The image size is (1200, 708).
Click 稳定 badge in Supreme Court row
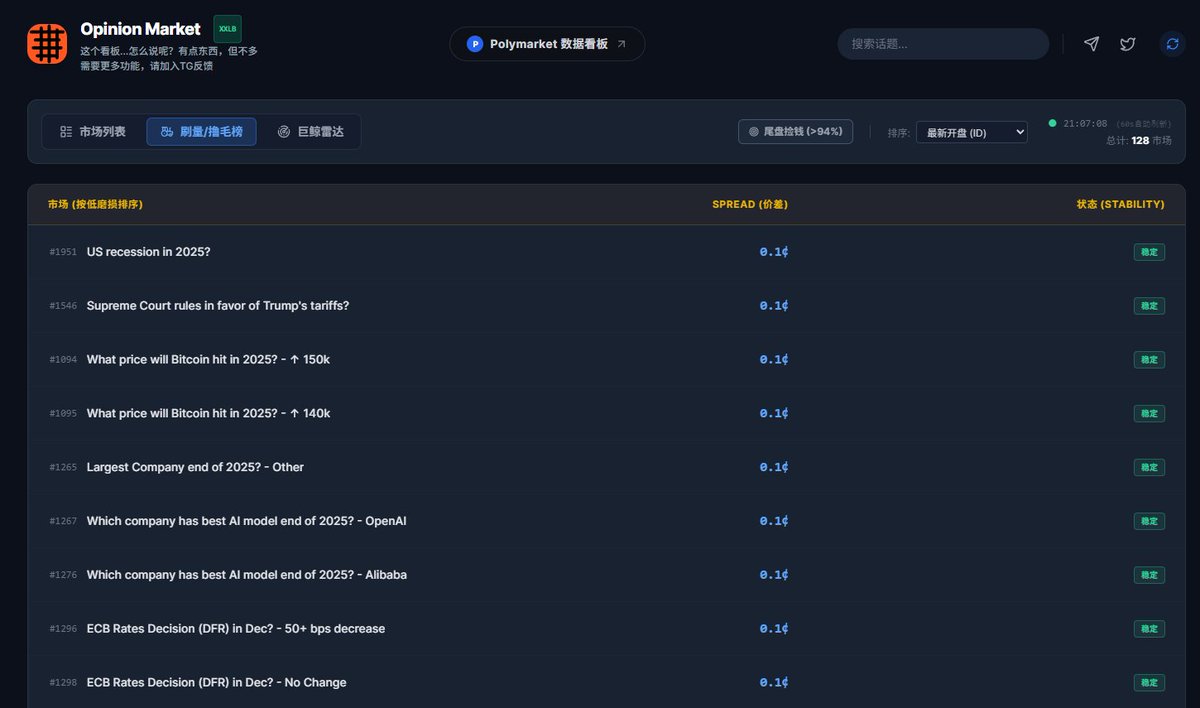click(1149, 306)
